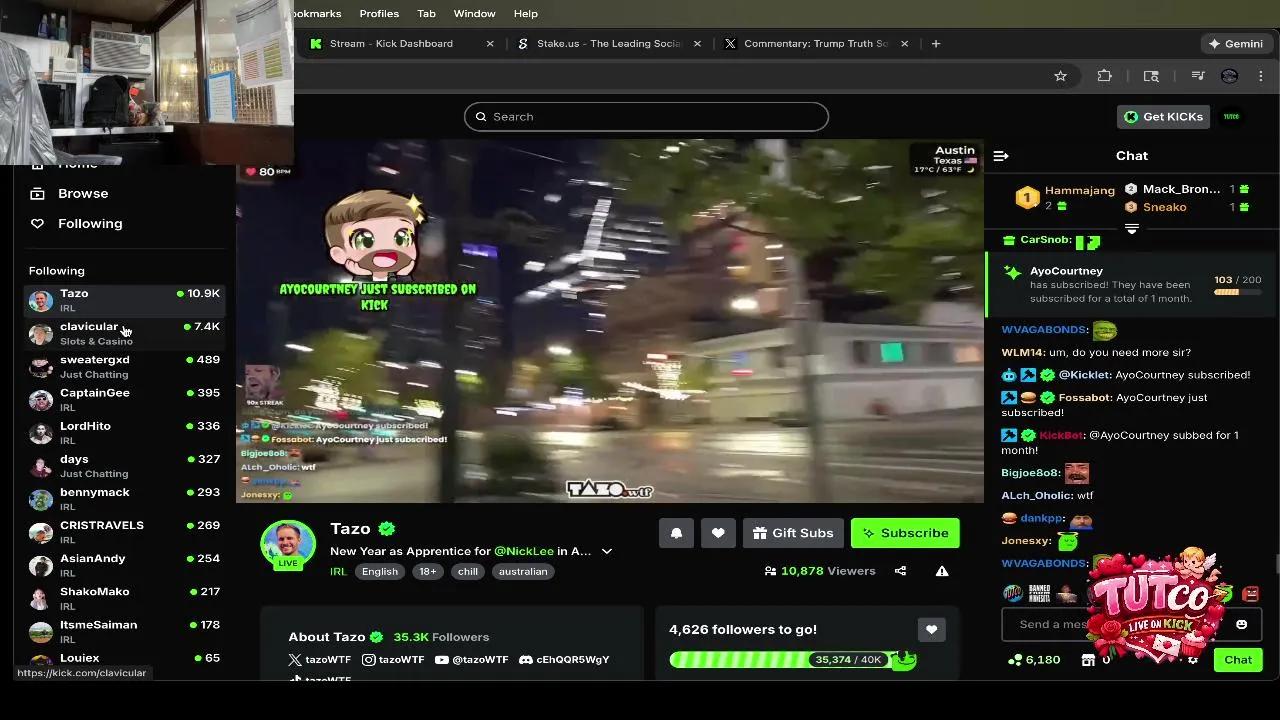Click the heart icon on follower goal card
This screenshot has height=720, width=1280.
pos(931,629)
